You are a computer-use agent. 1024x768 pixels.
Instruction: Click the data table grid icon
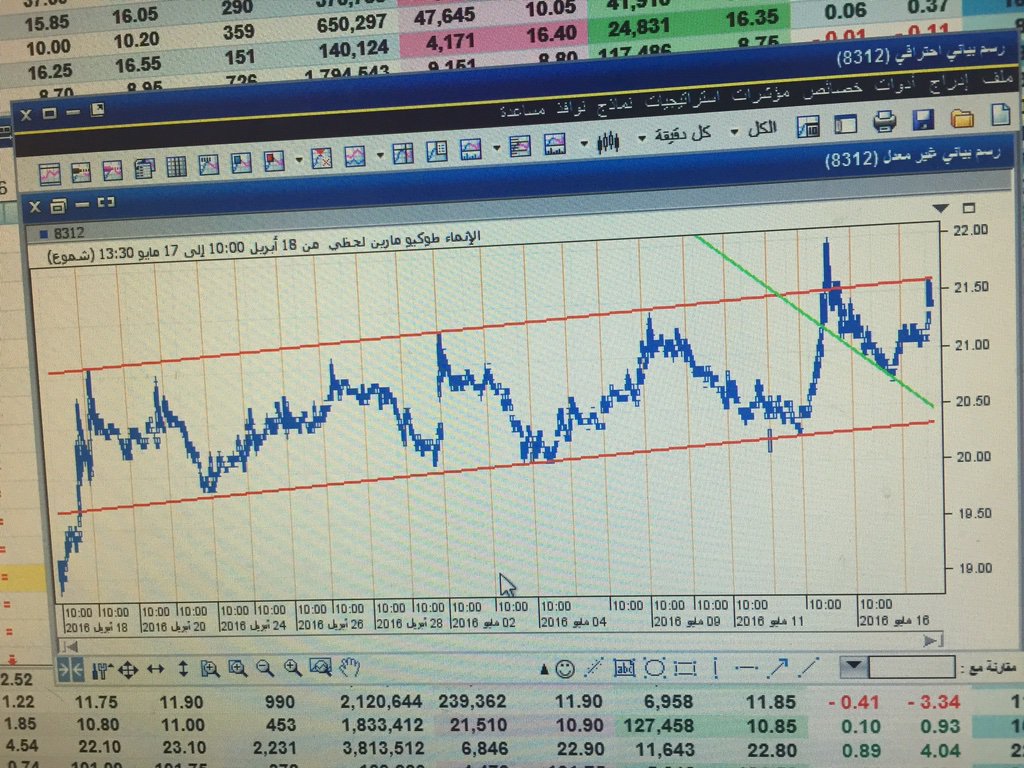point(176,166)
